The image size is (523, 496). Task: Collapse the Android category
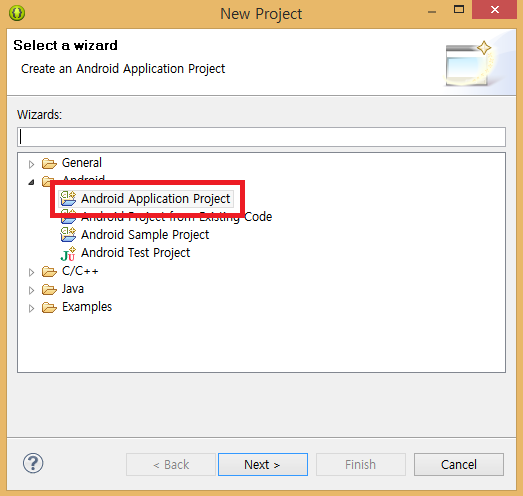pyautogui.click(x=31, y=182)
